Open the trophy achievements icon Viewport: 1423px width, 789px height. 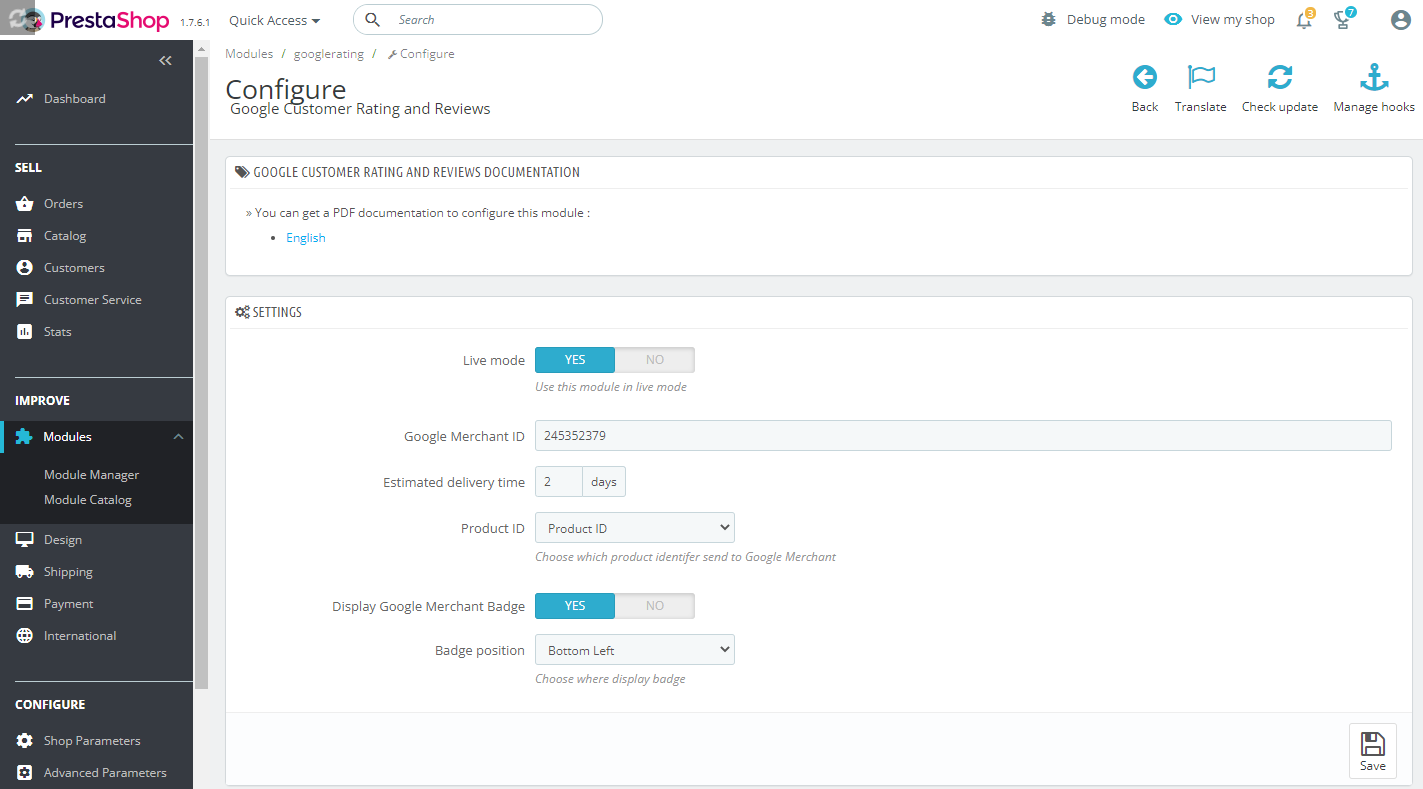click(x=1344, y=19)
